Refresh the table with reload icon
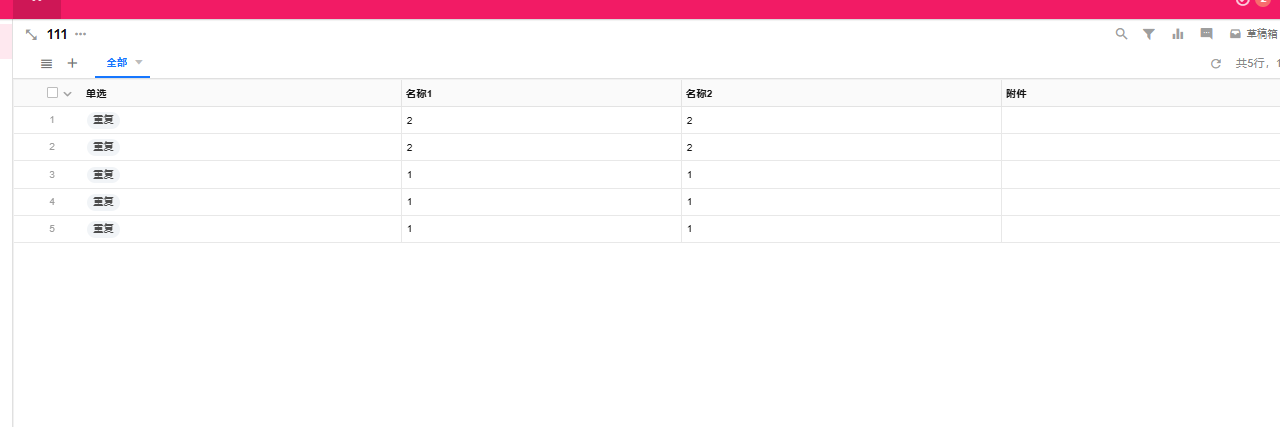 click(x=1216, y=63)
